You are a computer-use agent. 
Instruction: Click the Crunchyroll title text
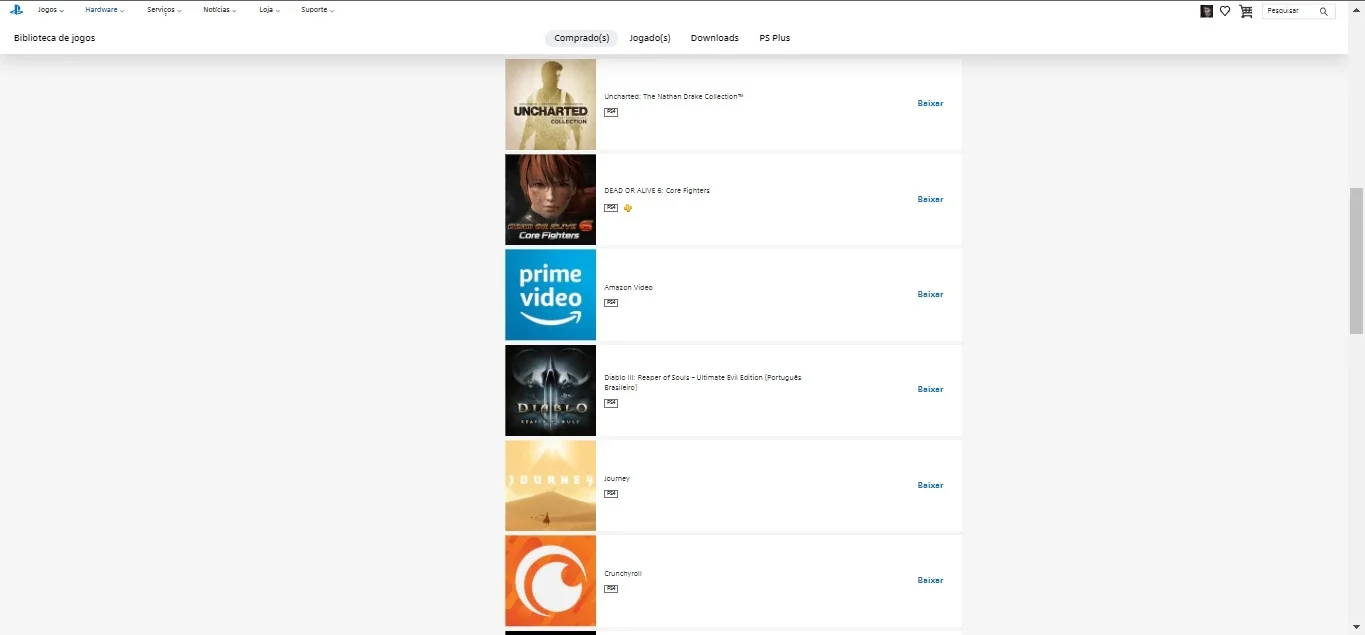tap(623, 574)
